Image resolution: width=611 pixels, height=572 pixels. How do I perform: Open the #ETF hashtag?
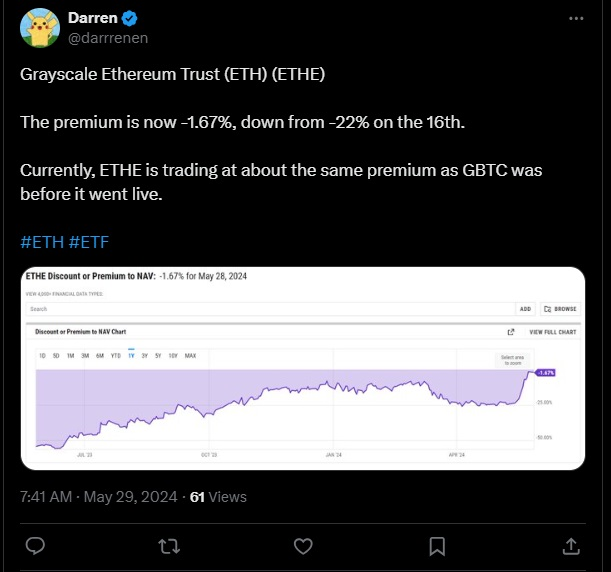coord(88,242)
